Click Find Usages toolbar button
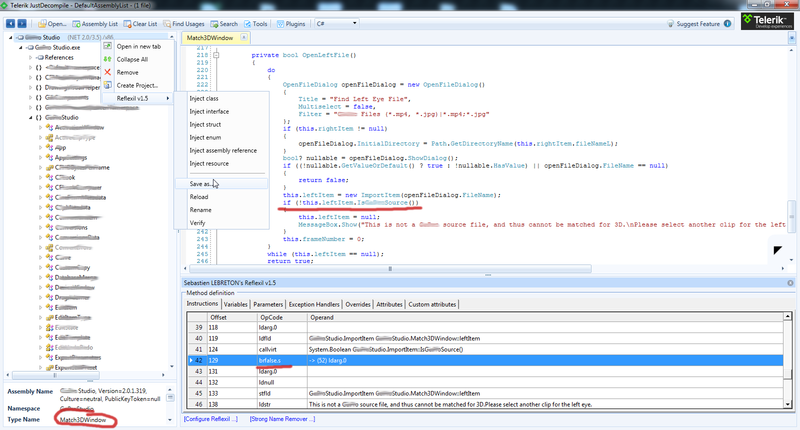The height and width of the screenshot is (430, 800). pos(186,23)
